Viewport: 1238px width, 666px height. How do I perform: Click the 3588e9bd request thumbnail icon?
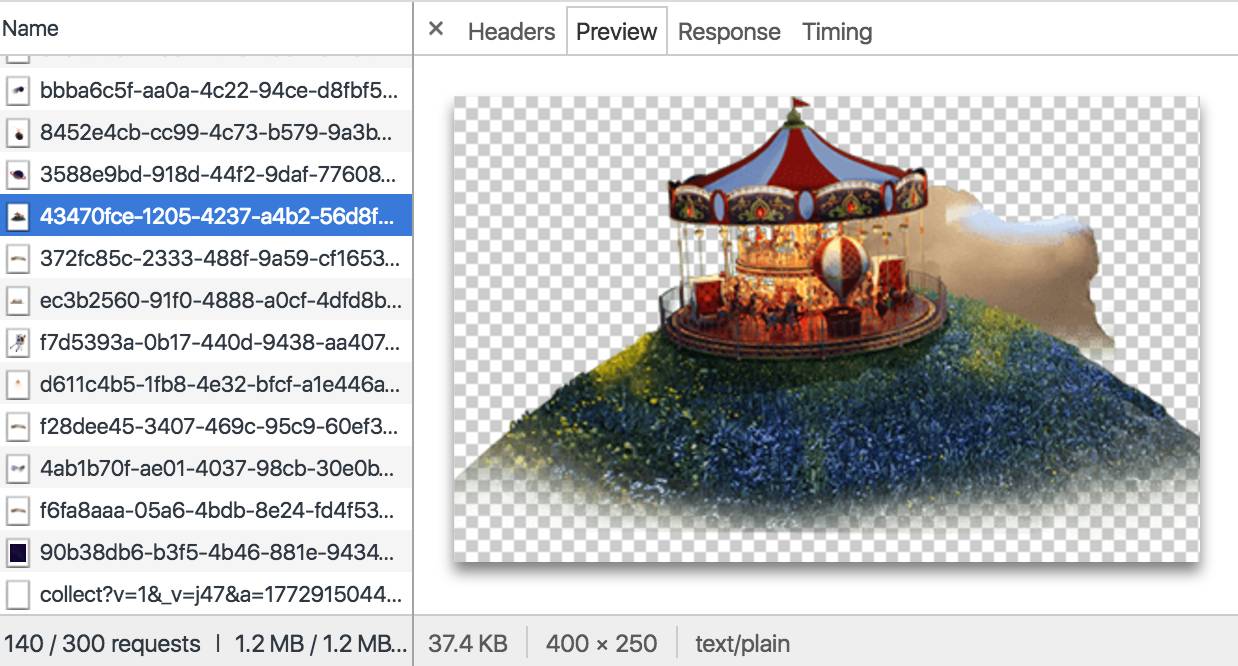pyautogui.click(x=18, y=174)
